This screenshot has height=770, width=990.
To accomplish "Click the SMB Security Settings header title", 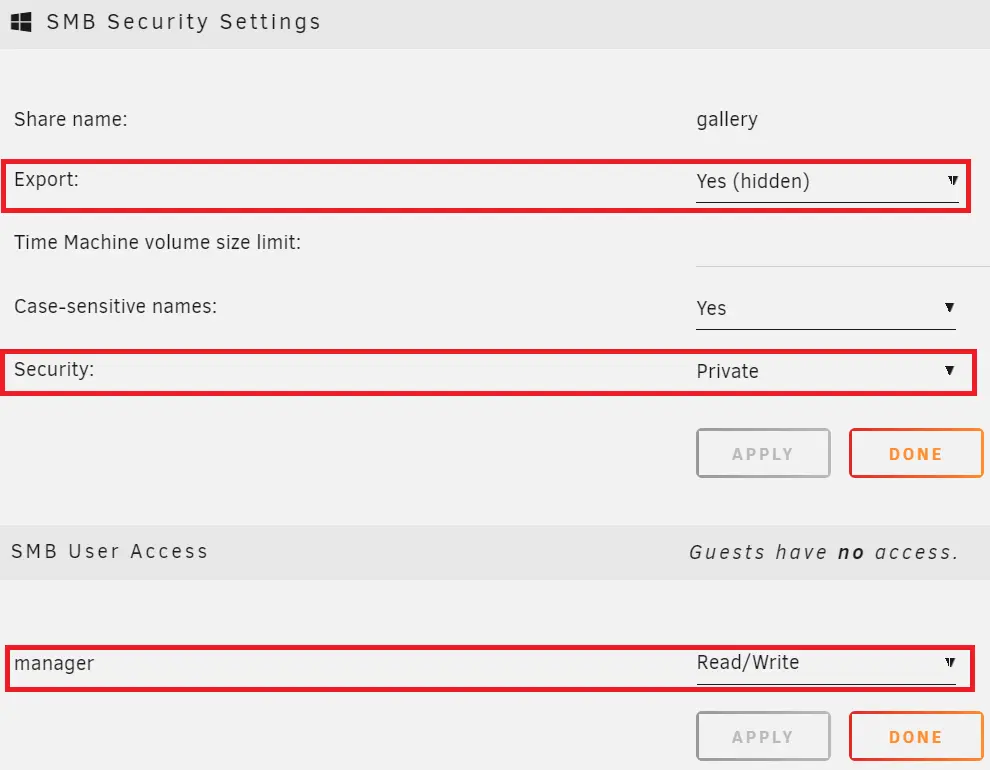I will pos(184,22).
